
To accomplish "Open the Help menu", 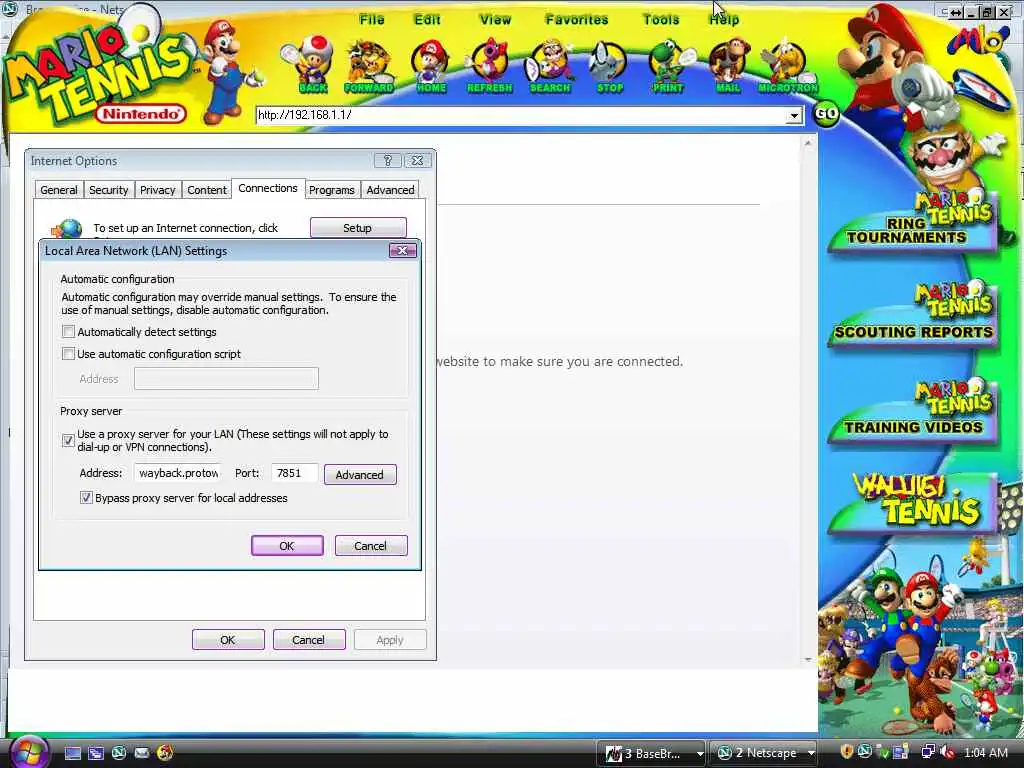I will 724,20.
